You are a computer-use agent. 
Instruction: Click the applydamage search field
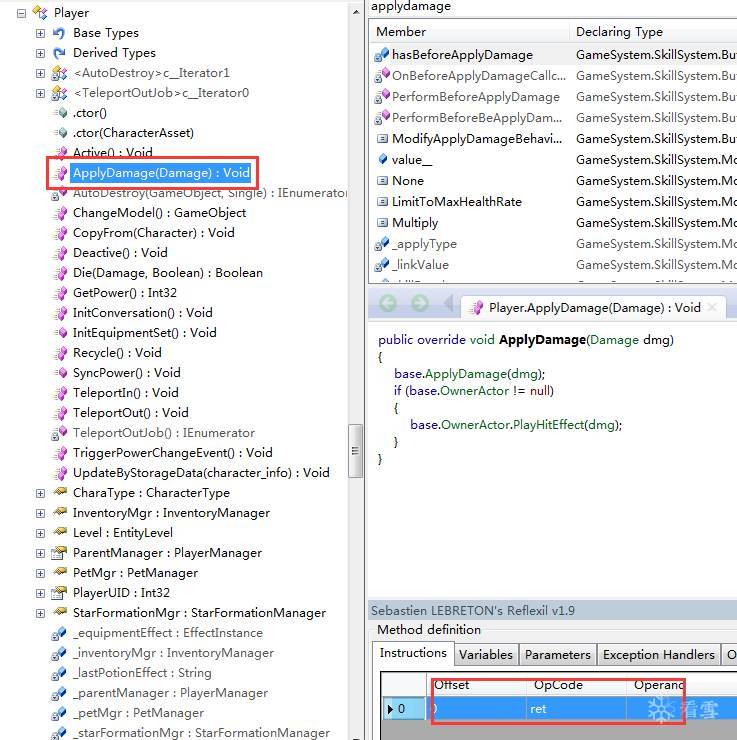(x=552, y=7)
